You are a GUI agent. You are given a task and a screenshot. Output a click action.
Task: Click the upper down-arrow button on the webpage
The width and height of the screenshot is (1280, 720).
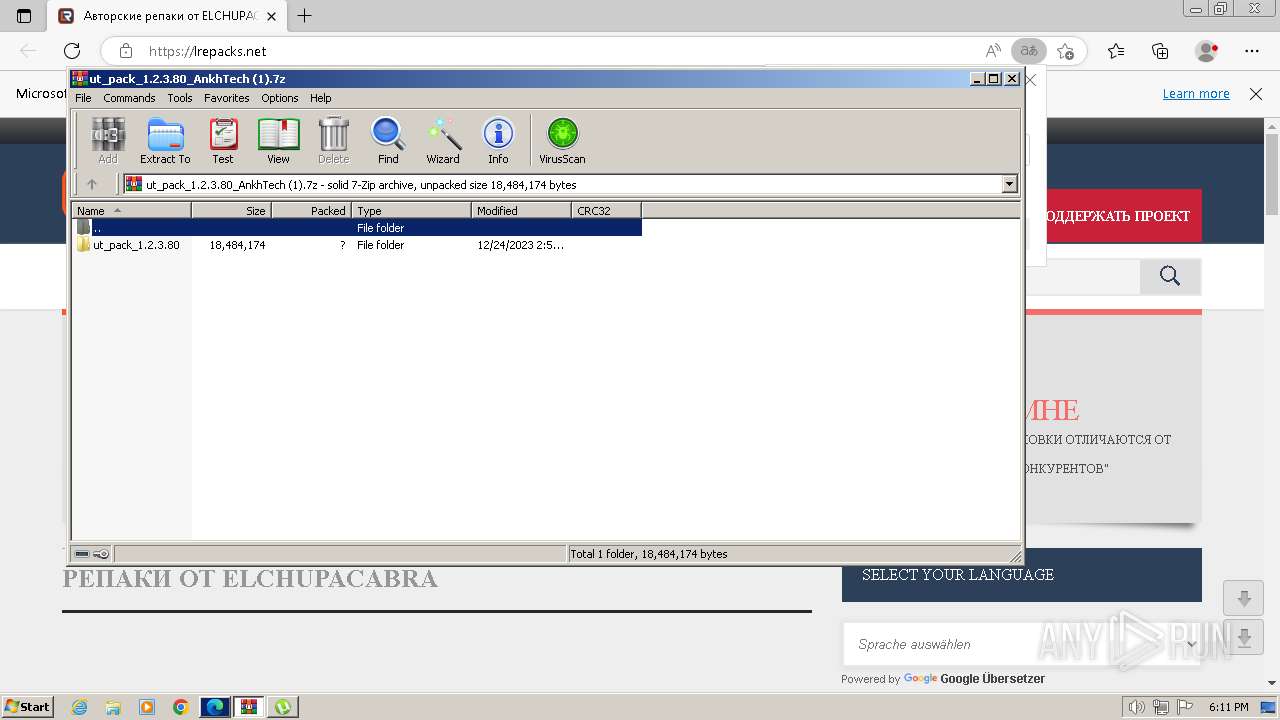[1244, 599]
